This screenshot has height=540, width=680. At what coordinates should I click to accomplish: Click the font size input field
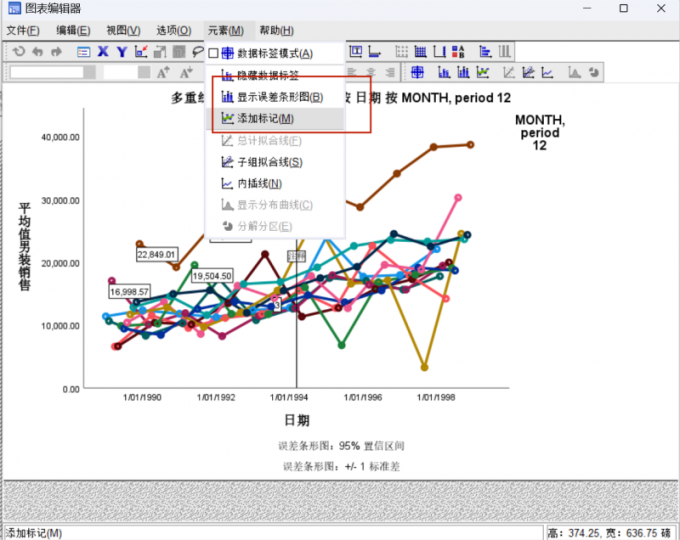click(x=121, y=72)
